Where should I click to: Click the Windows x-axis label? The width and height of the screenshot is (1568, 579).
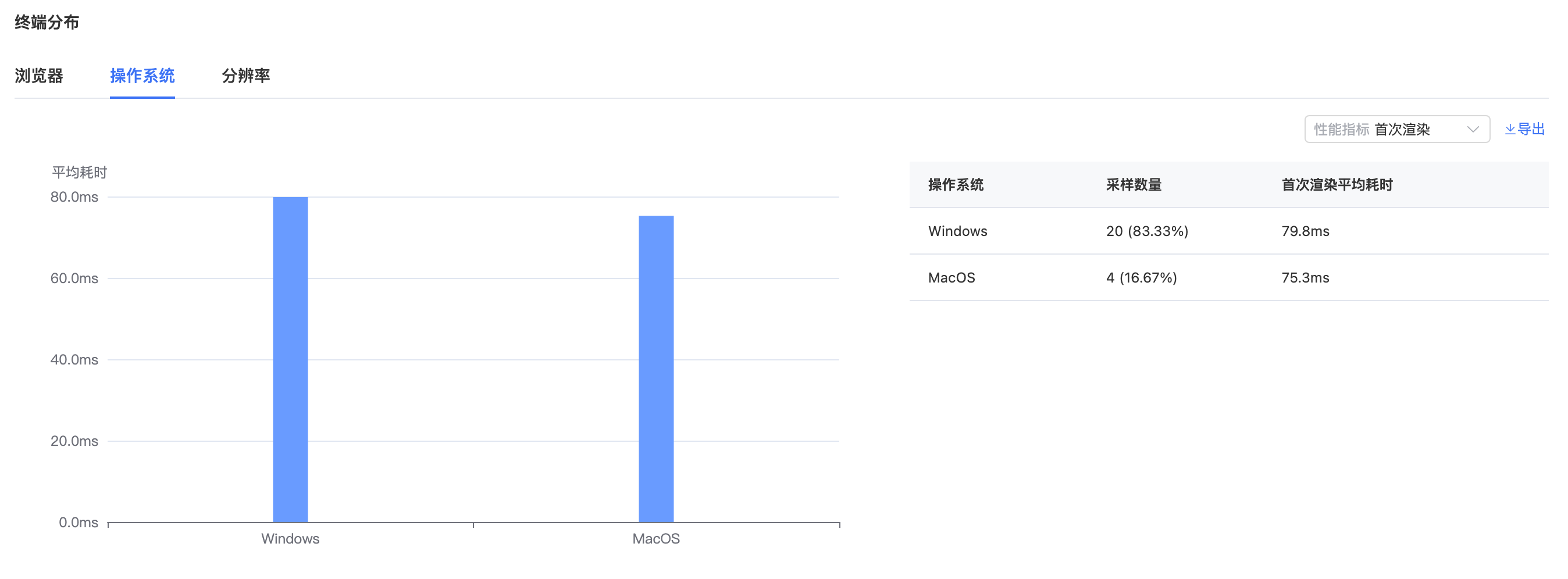tap(290, 538)
